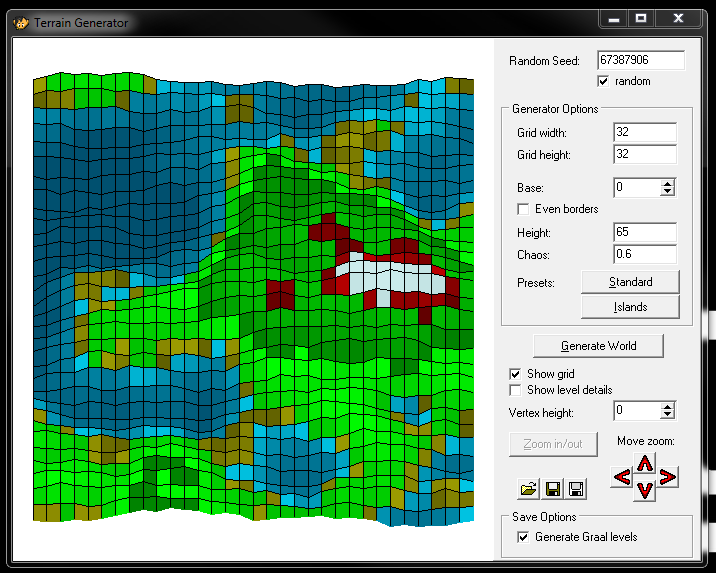Click the open folder icon

pos(528,489)
